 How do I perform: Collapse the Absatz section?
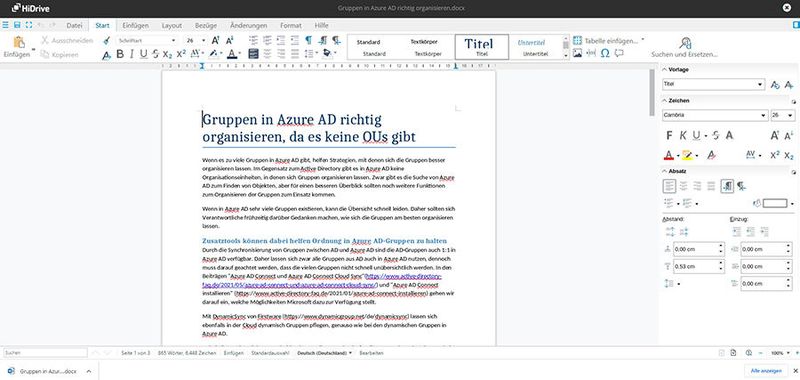point(665,172)
